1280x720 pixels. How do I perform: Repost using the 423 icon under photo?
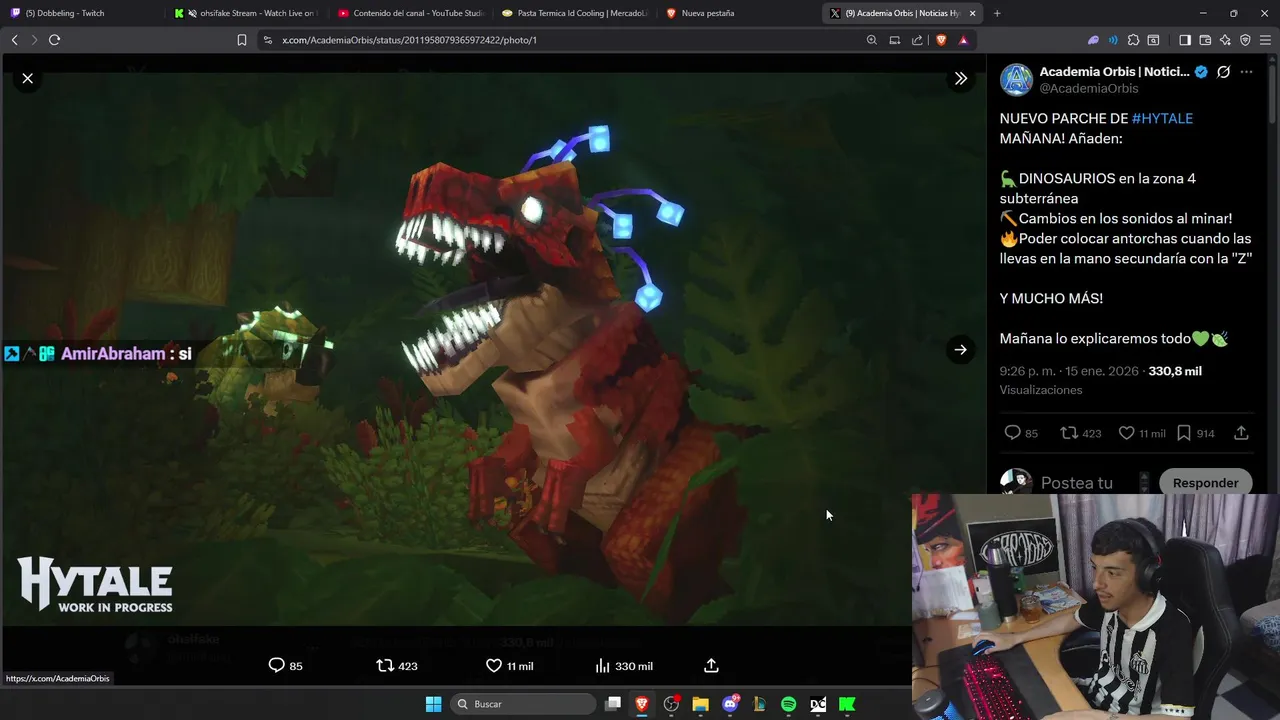coord(396,665)
